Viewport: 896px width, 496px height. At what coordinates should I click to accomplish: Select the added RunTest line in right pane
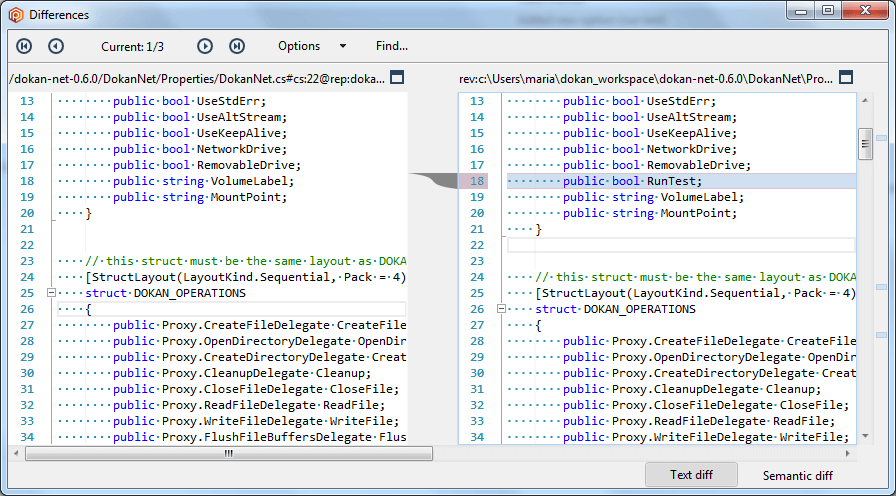(x=681, y=181)
